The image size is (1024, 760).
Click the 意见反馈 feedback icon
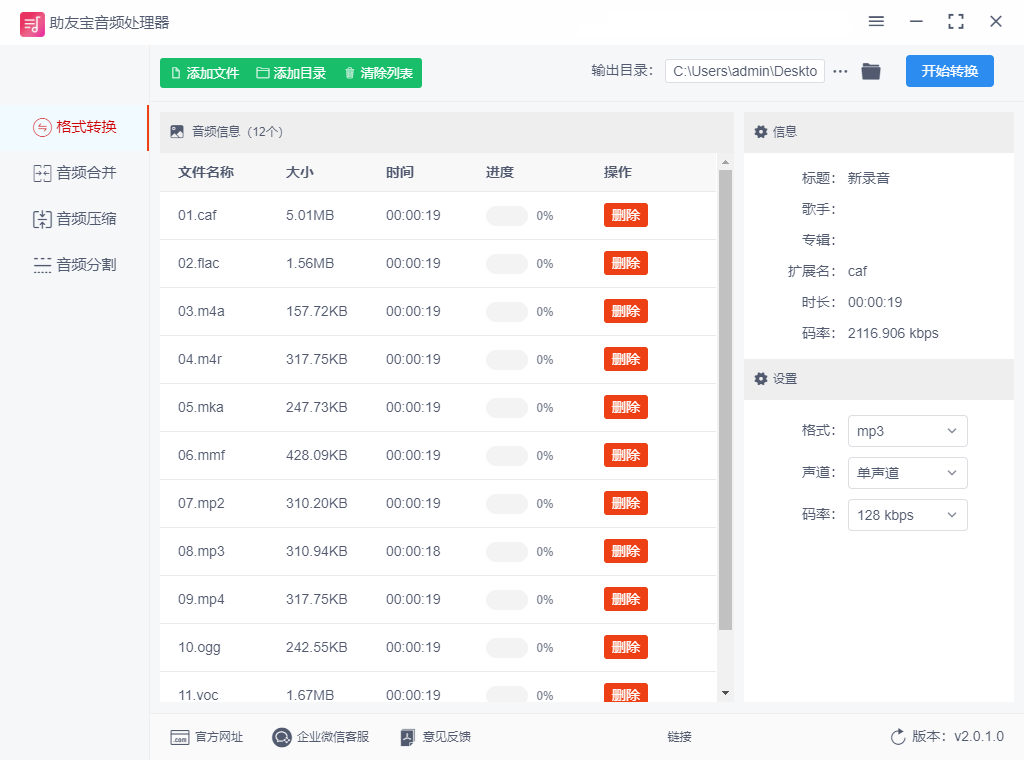click(x=407, y=736)
